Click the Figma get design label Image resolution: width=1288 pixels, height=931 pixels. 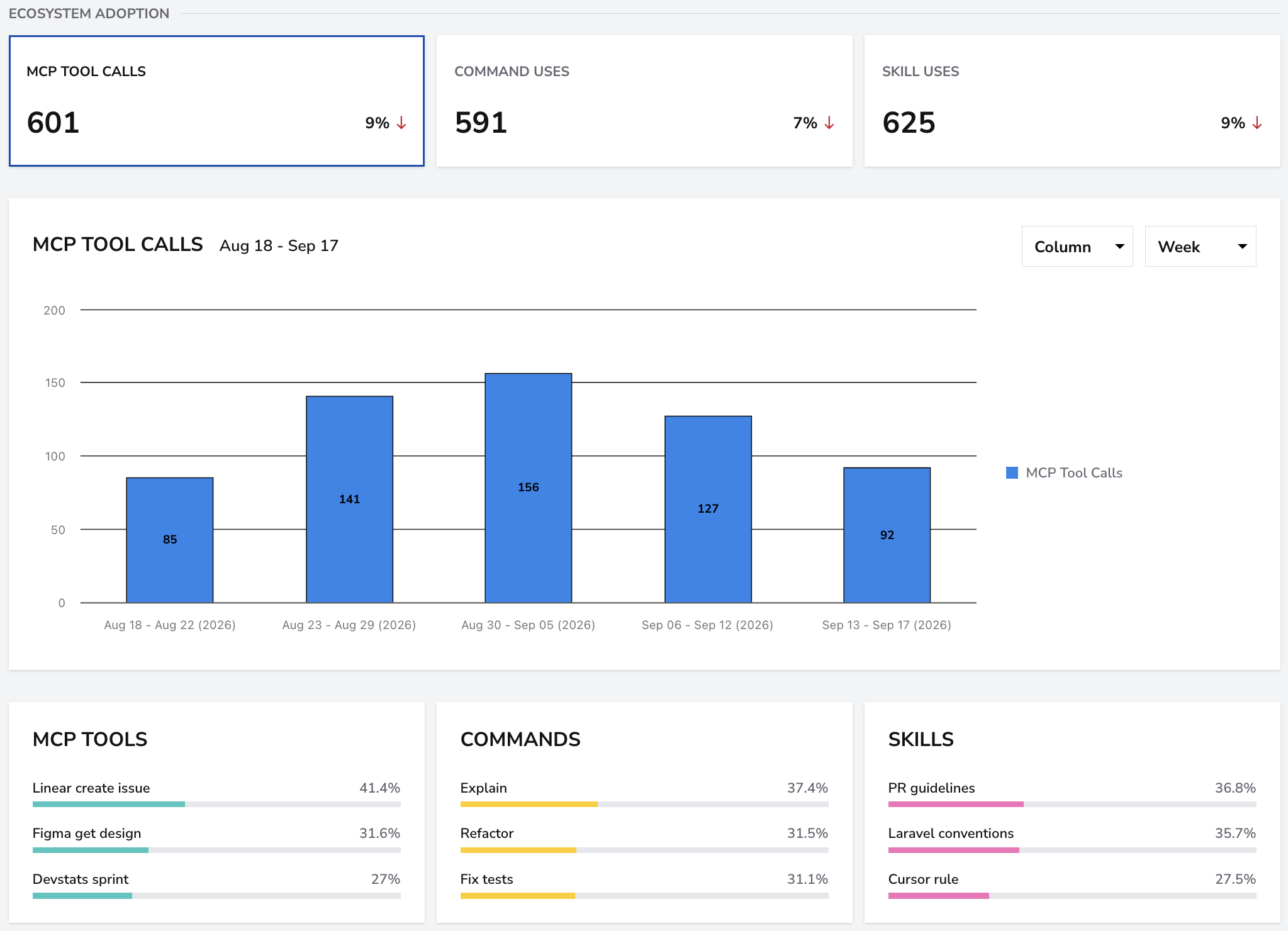[87, 833]
